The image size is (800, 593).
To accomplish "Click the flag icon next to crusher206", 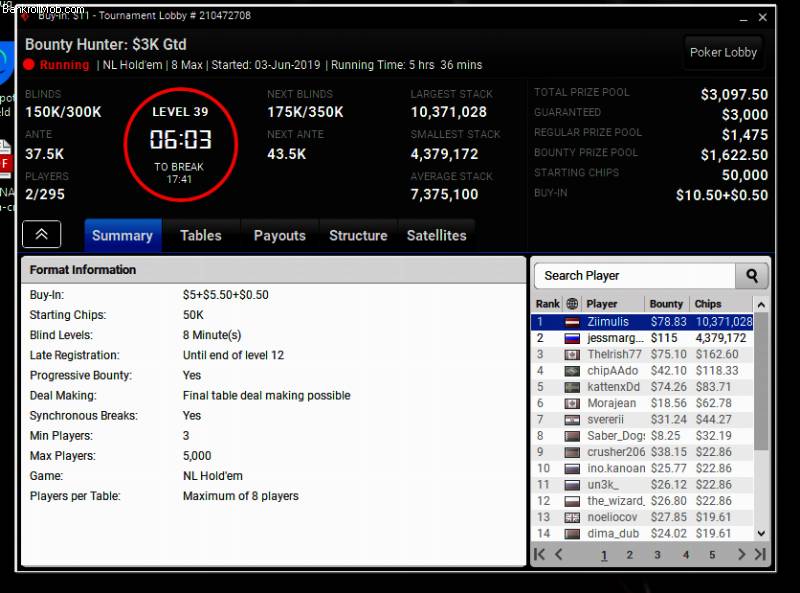I will click(x=572, y=453).
